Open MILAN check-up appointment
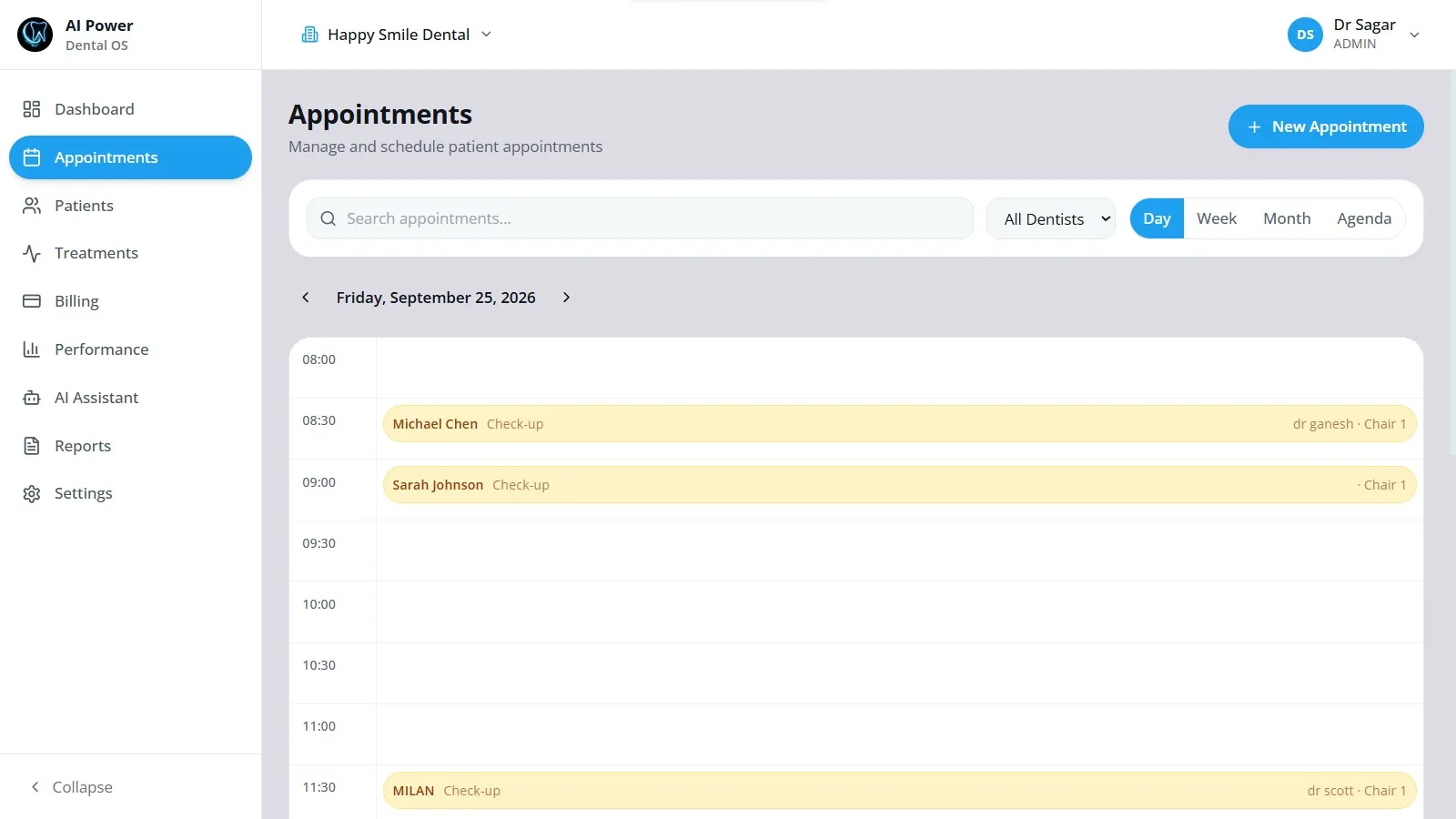This screenshot has width=1456, height=819. [899, 791]
